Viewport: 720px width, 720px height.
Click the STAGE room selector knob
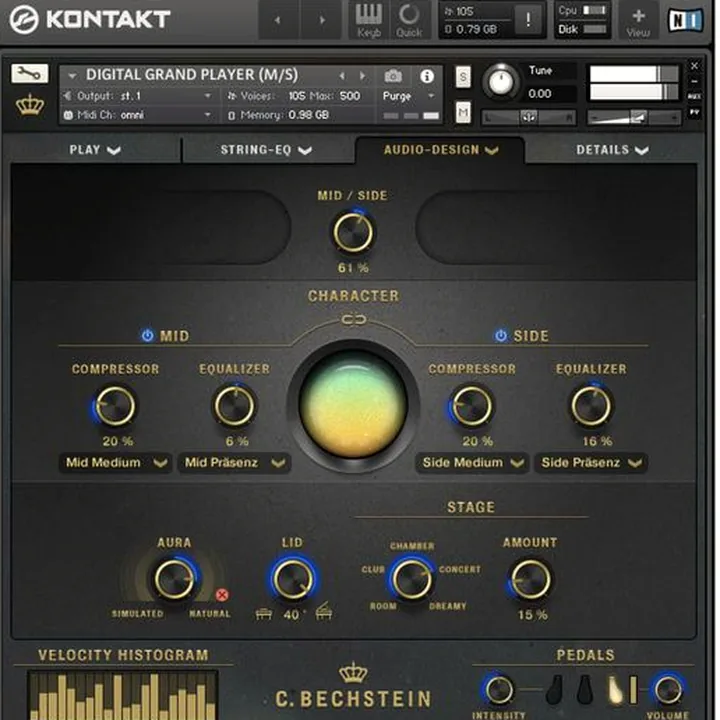tap(412, 579)
